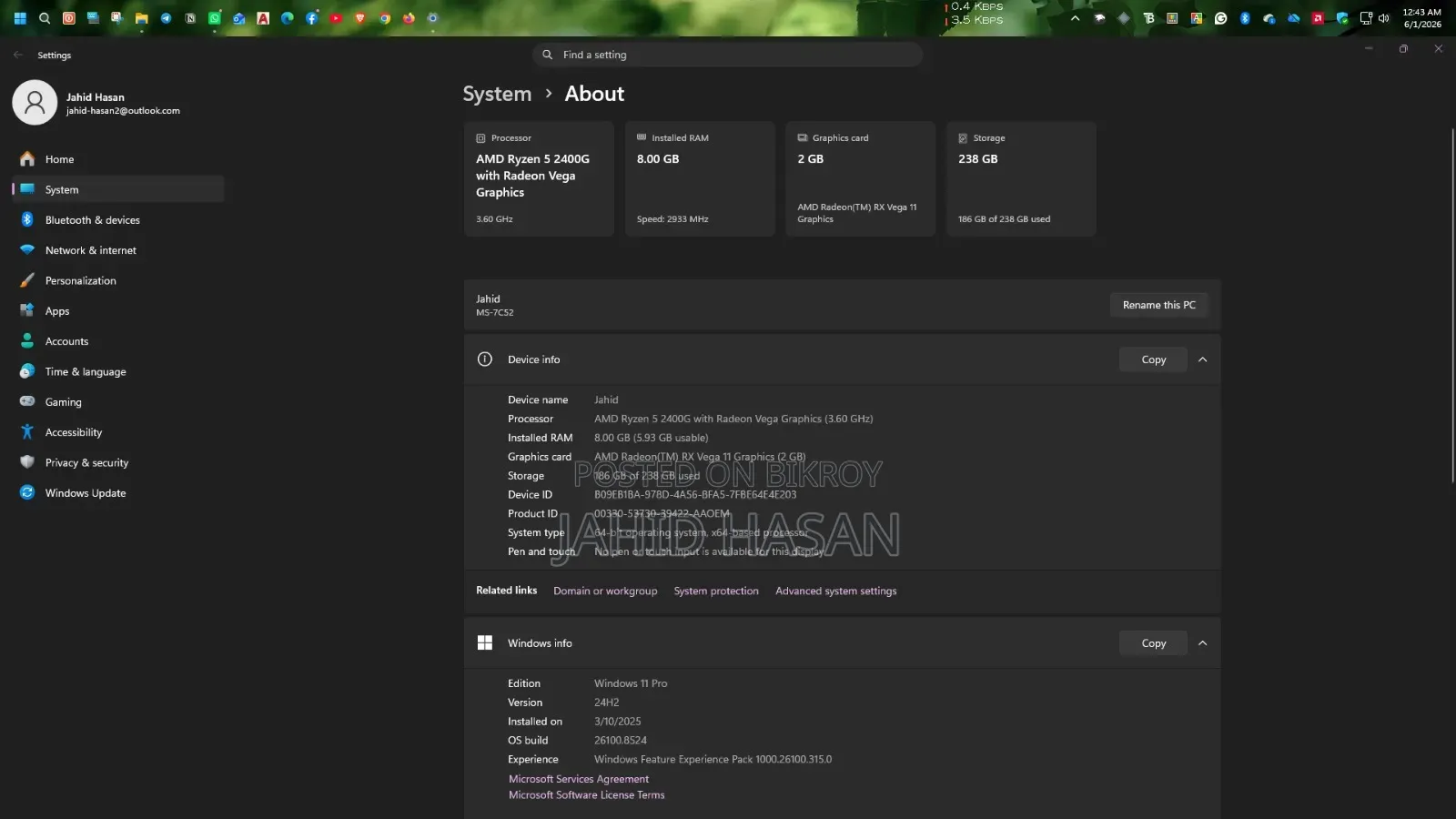Click the volume speaker tray icon
Image resolution: width=1456 pixels, height=819 pixels.
[1384, 18]
